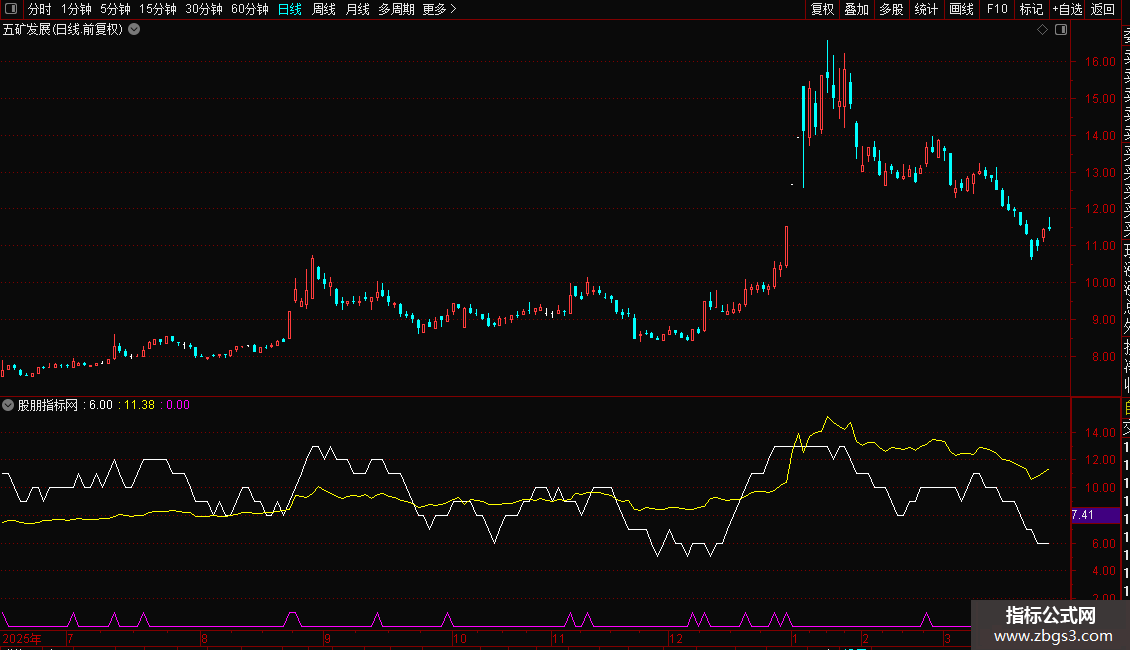
Task: Click the 叠加 overlay button
Action: coord(856,9)
